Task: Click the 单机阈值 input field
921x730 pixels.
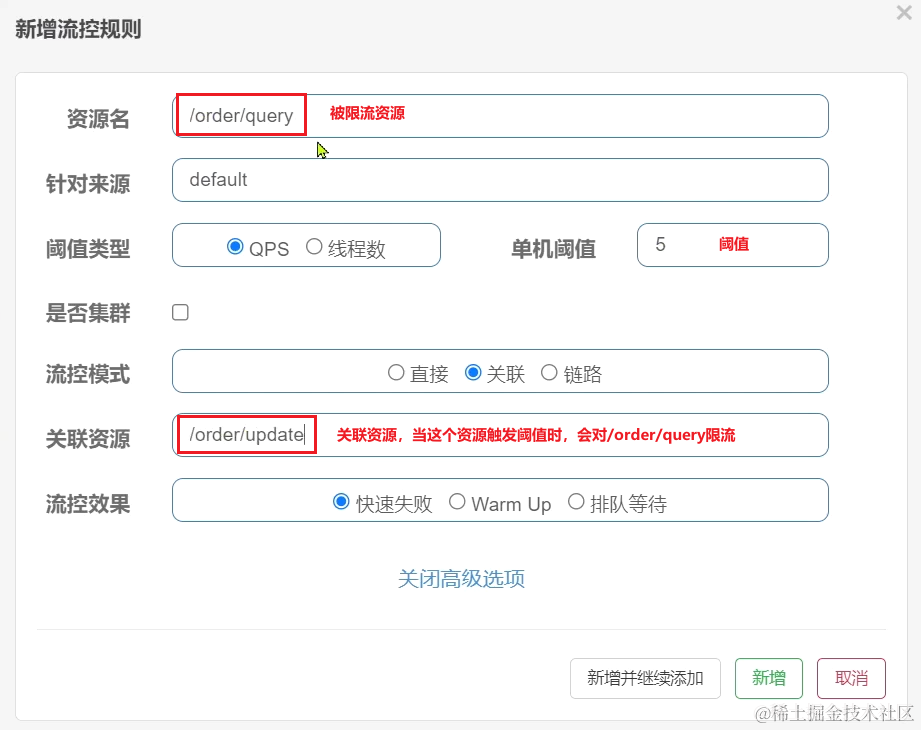Action: pos(732,245)
